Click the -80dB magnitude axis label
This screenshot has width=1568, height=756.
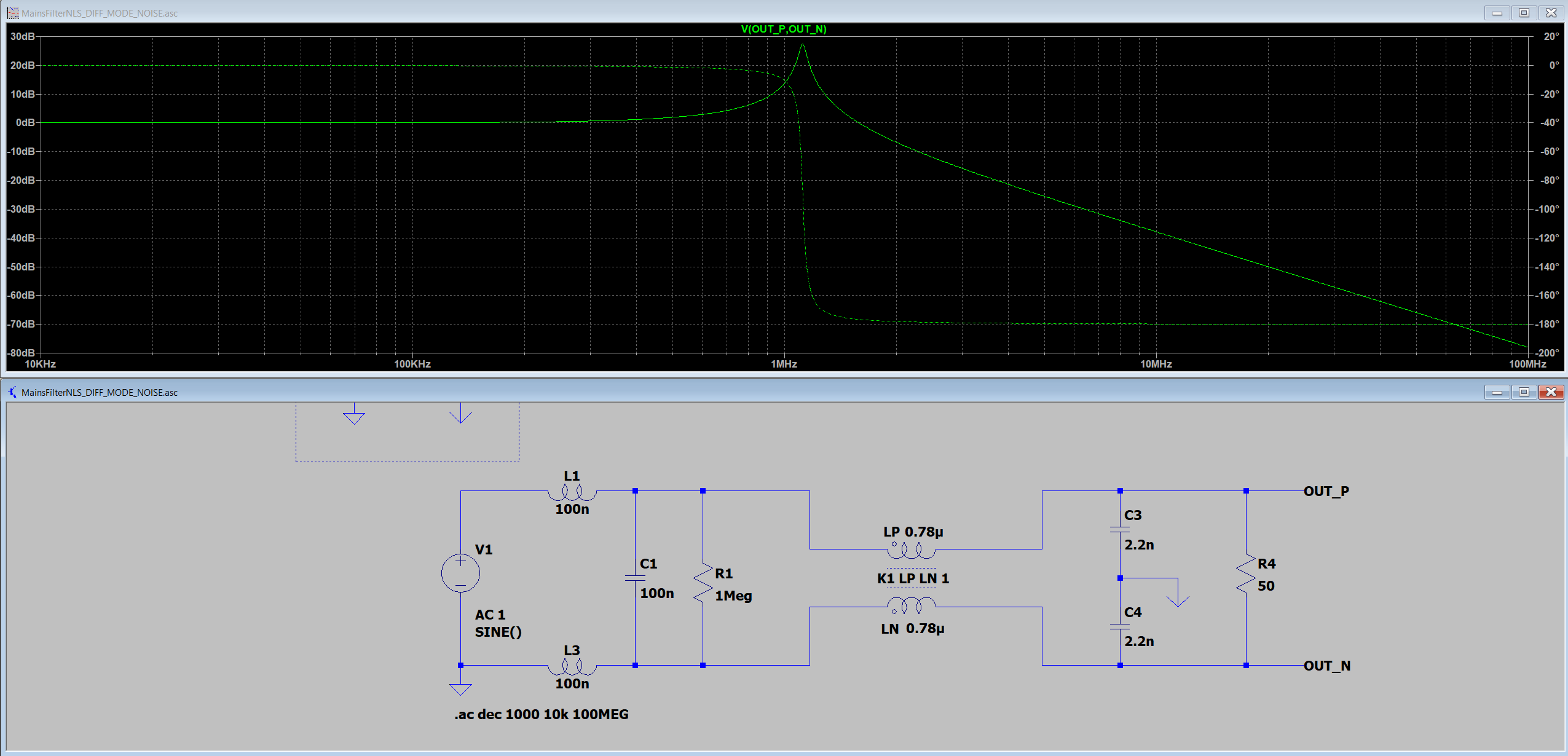(x=21, y=353)
